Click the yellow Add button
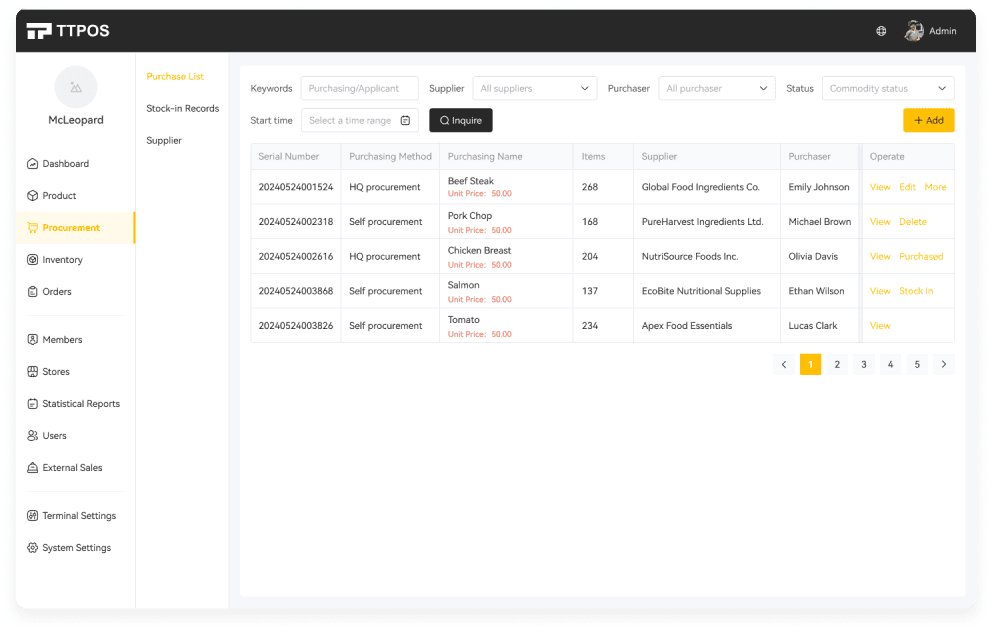992x633 pixels. (929, 120)
